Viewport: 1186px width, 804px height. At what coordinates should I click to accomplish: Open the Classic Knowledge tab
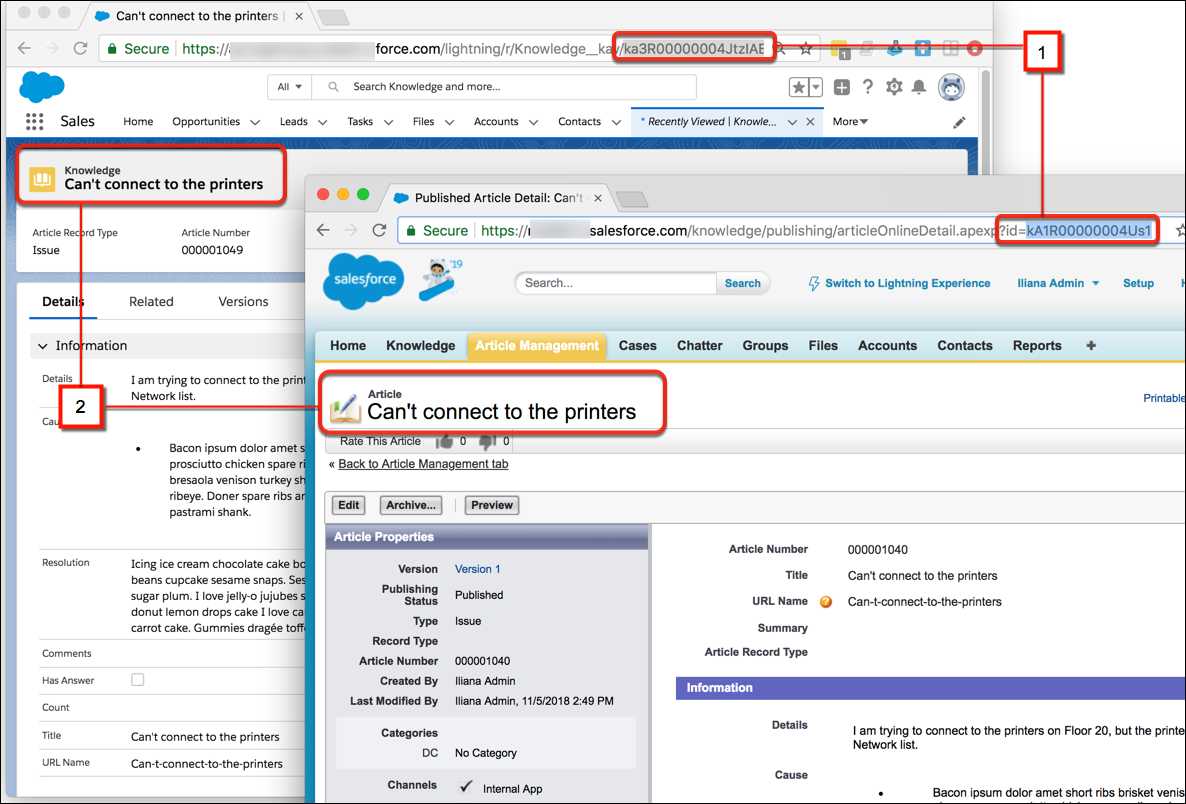(421, 346)
